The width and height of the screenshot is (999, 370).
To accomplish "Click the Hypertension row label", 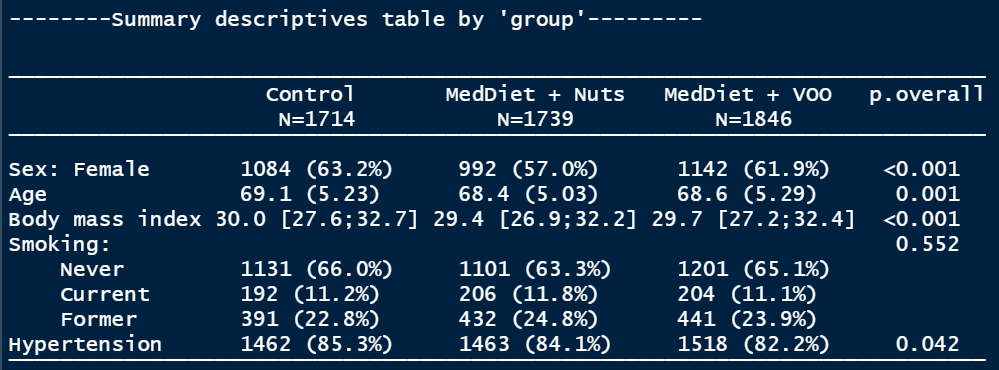I will click(85, 345).
